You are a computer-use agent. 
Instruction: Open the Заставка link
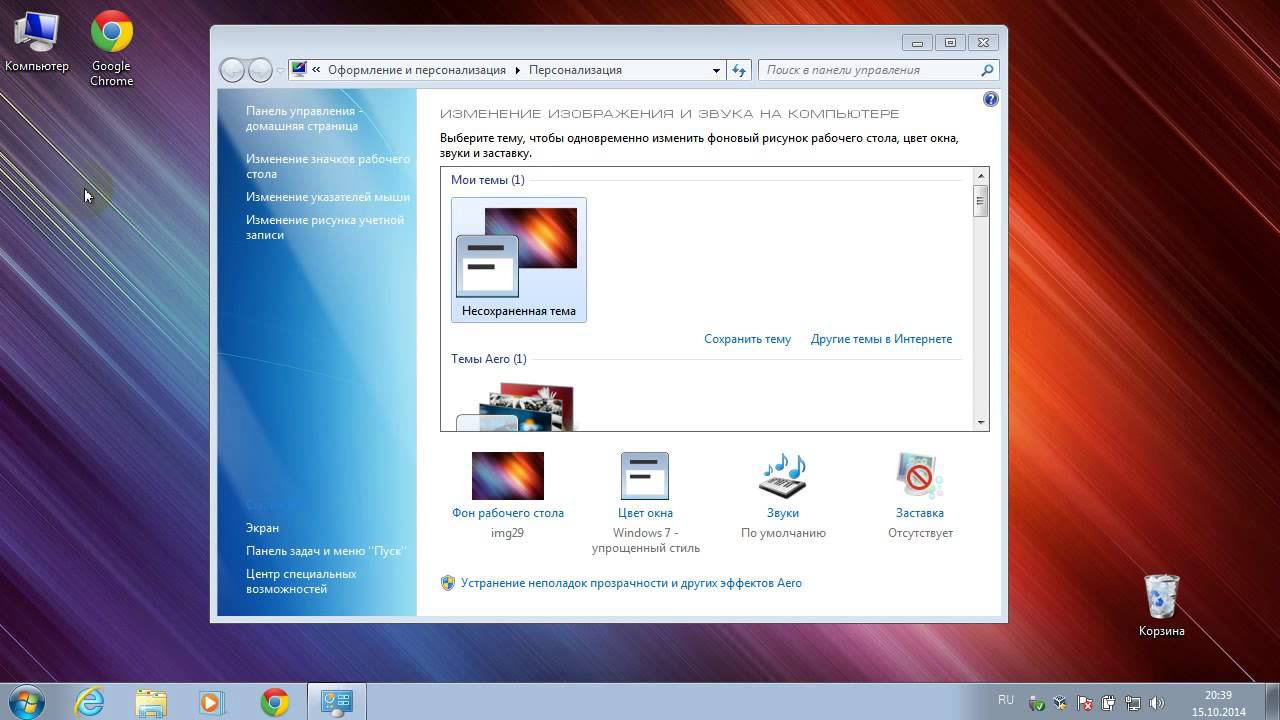[x=920, y=513]
